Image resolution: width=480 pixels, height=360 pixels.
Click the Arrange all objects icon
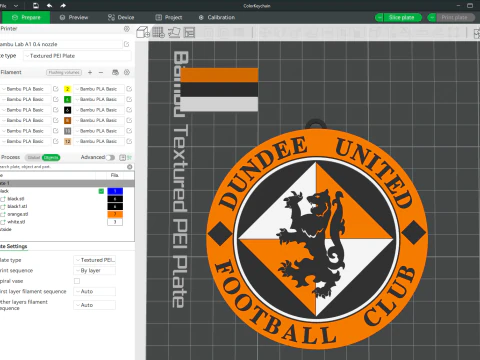point(189,32)
